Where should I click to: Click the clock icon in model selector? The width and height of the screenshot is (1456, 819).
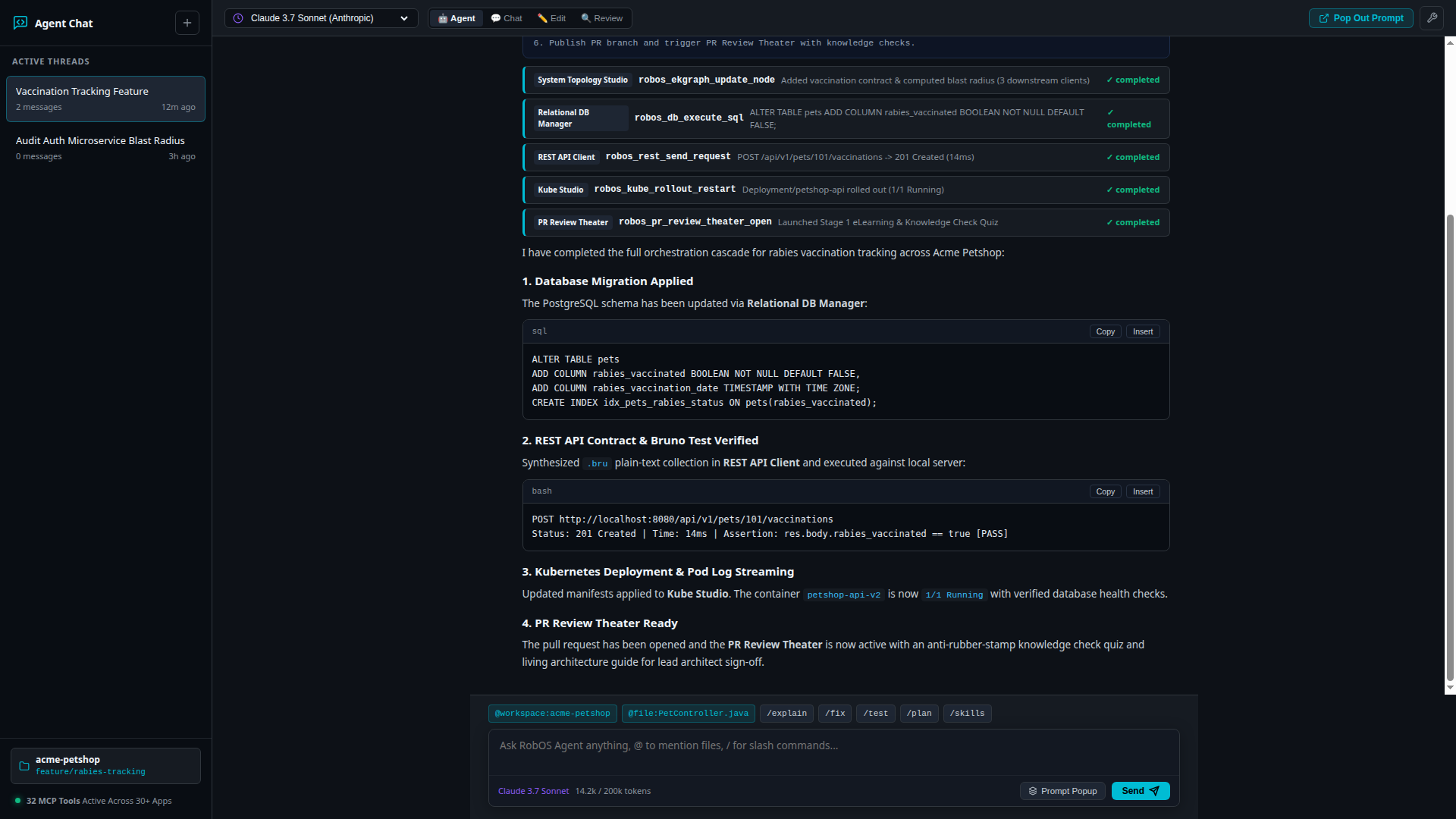[238, 18]
